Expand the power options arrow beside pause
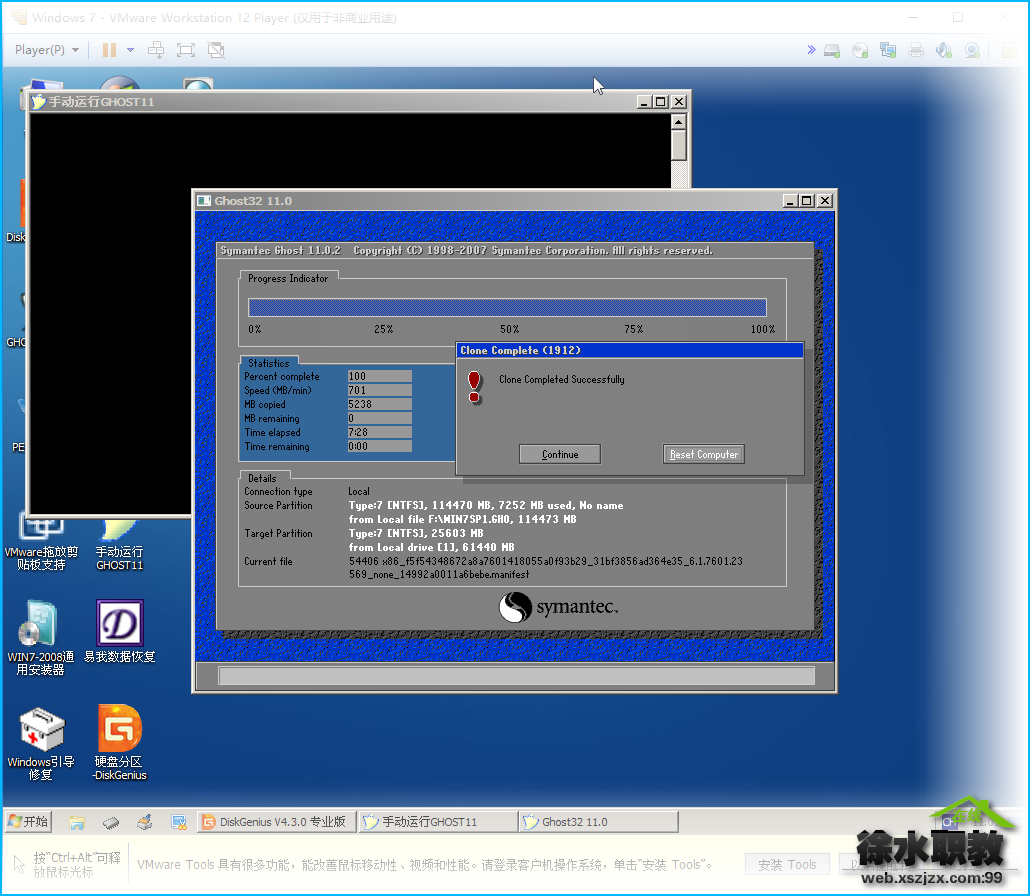Screen dimensions: 1030x896 click(130, 50)
